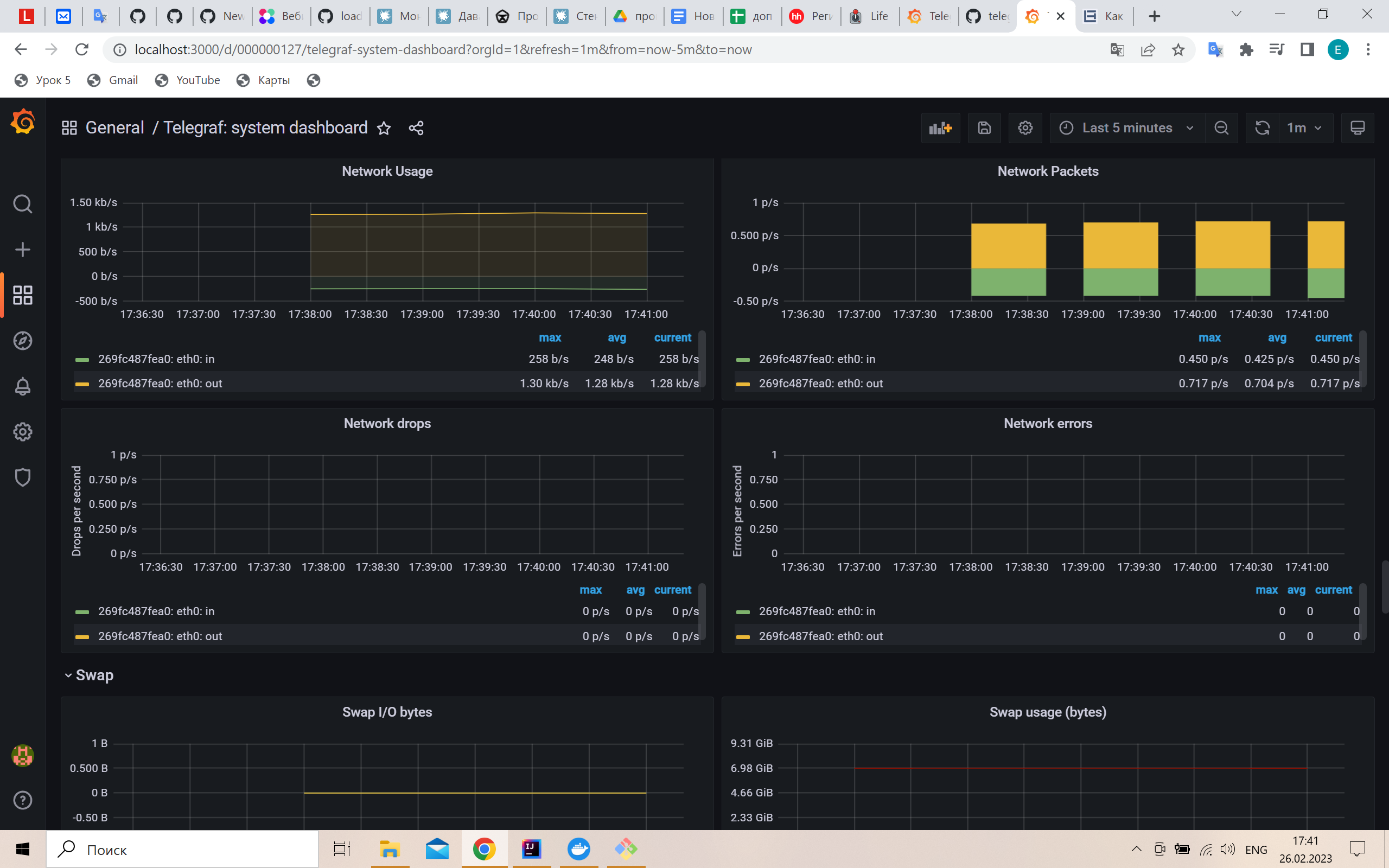Open the Docker icon in taskbar

click(x=578, y=848)
